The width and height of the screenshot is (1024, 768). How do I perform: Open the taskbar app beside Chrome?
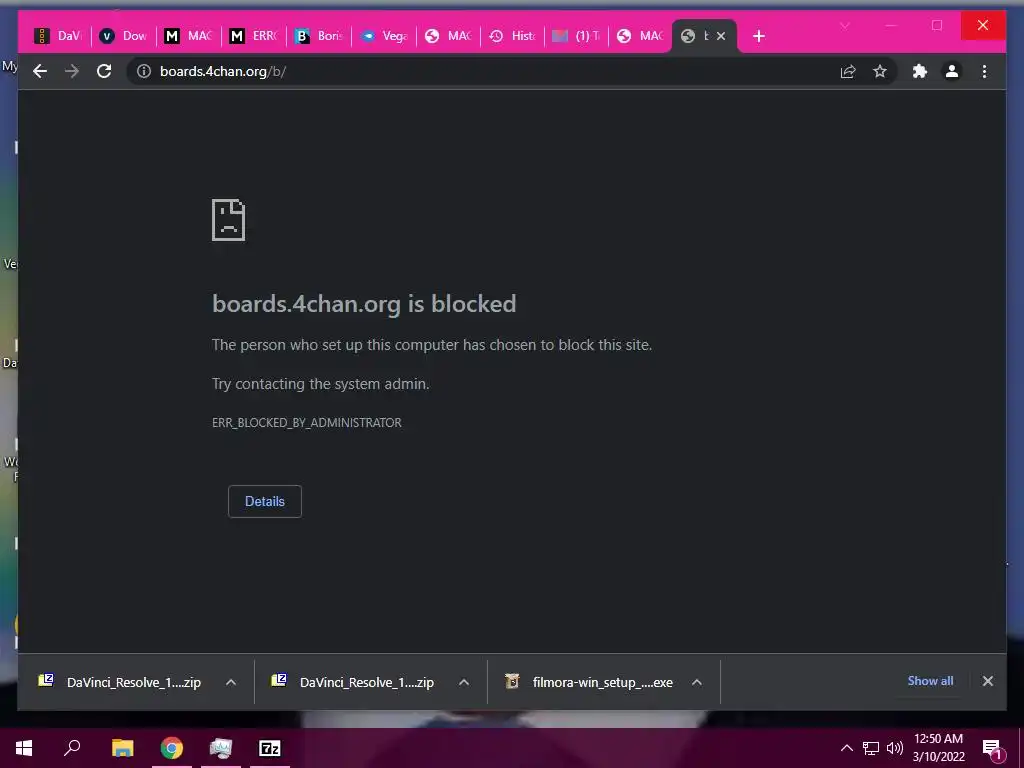pos(221,748)
